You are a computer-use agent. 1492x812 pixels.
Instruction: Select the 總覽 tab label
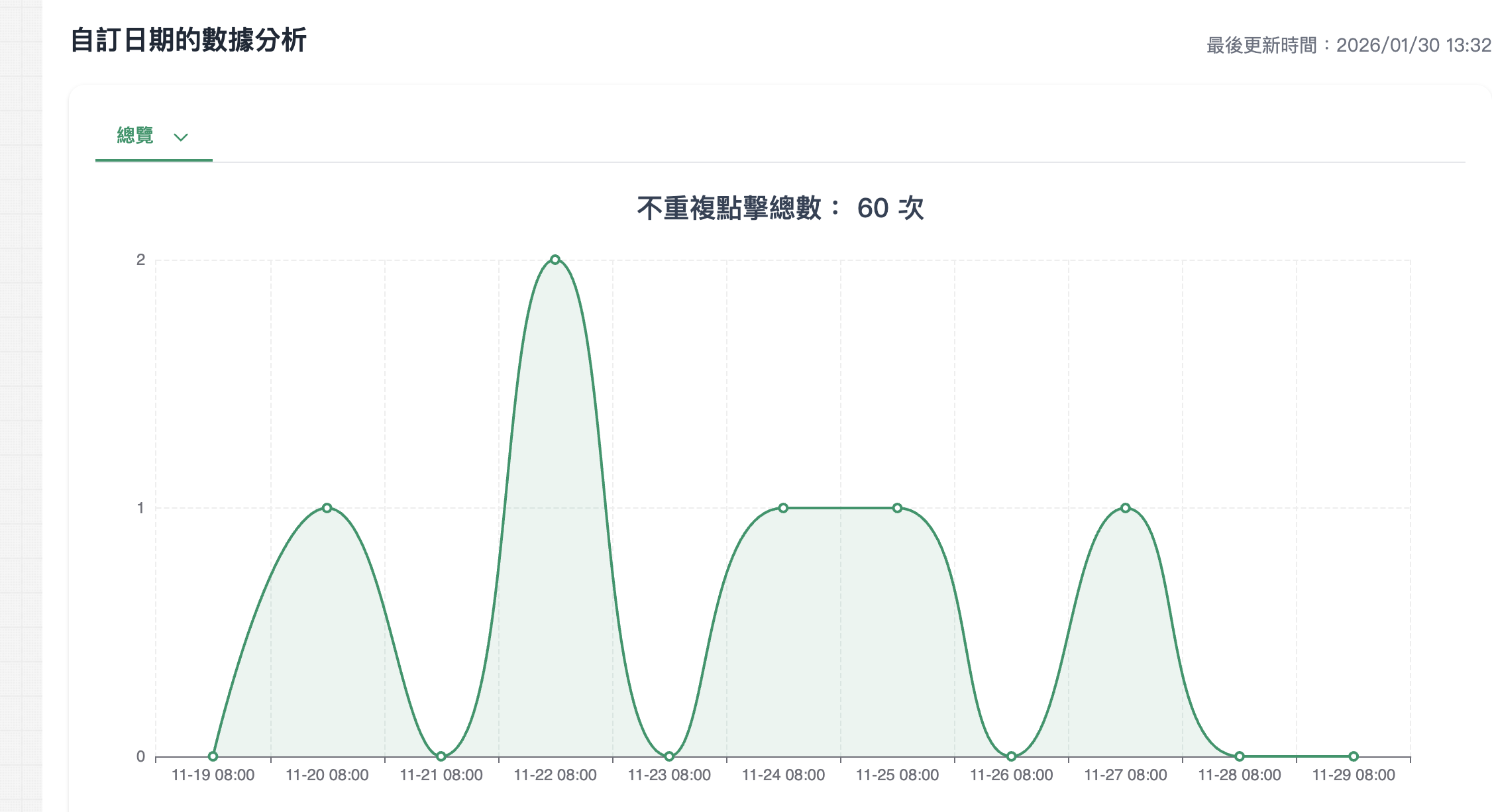pos(135,136)
